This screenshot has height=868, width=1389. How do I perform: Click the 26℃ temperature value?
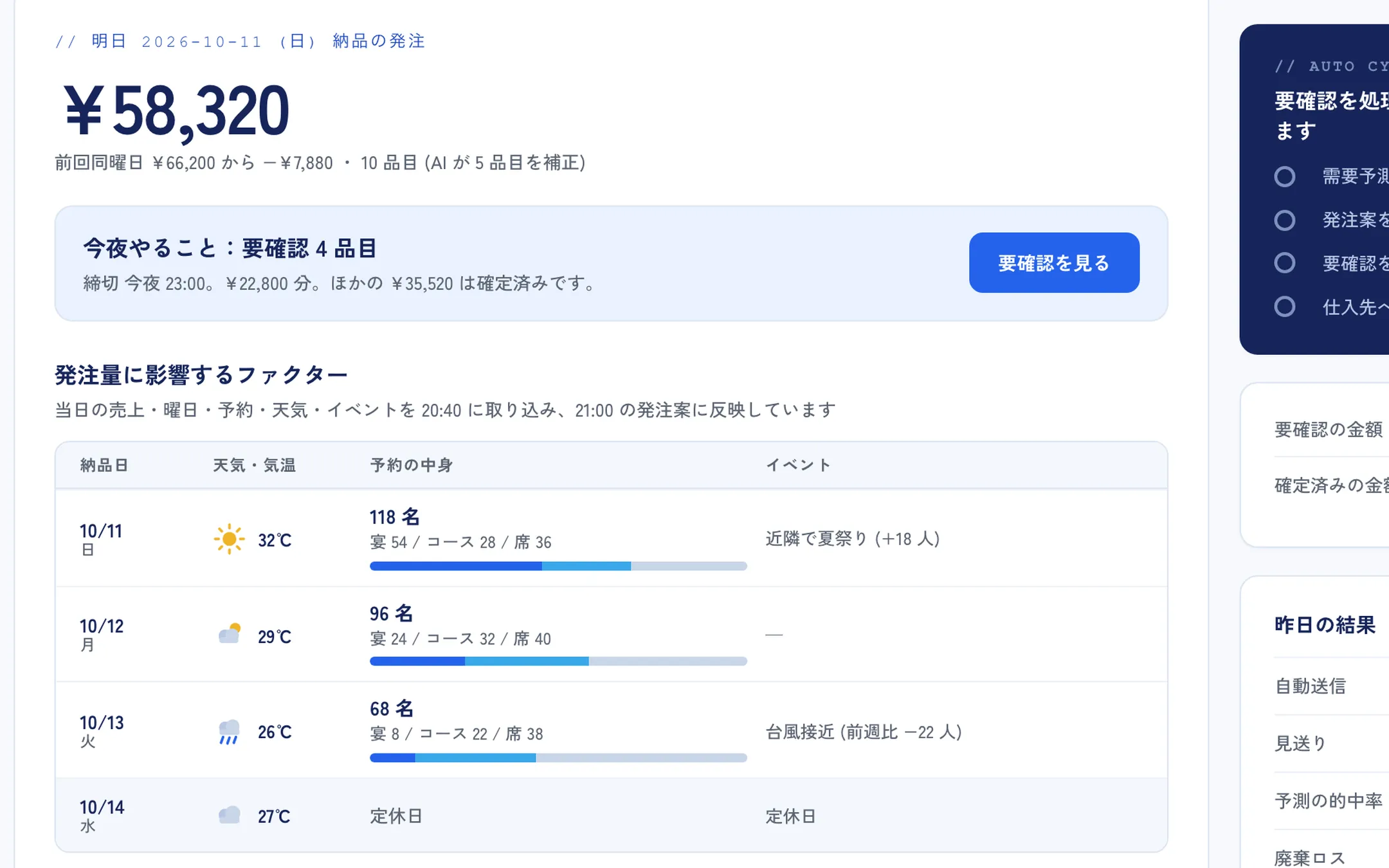click(x=275, y=732)
